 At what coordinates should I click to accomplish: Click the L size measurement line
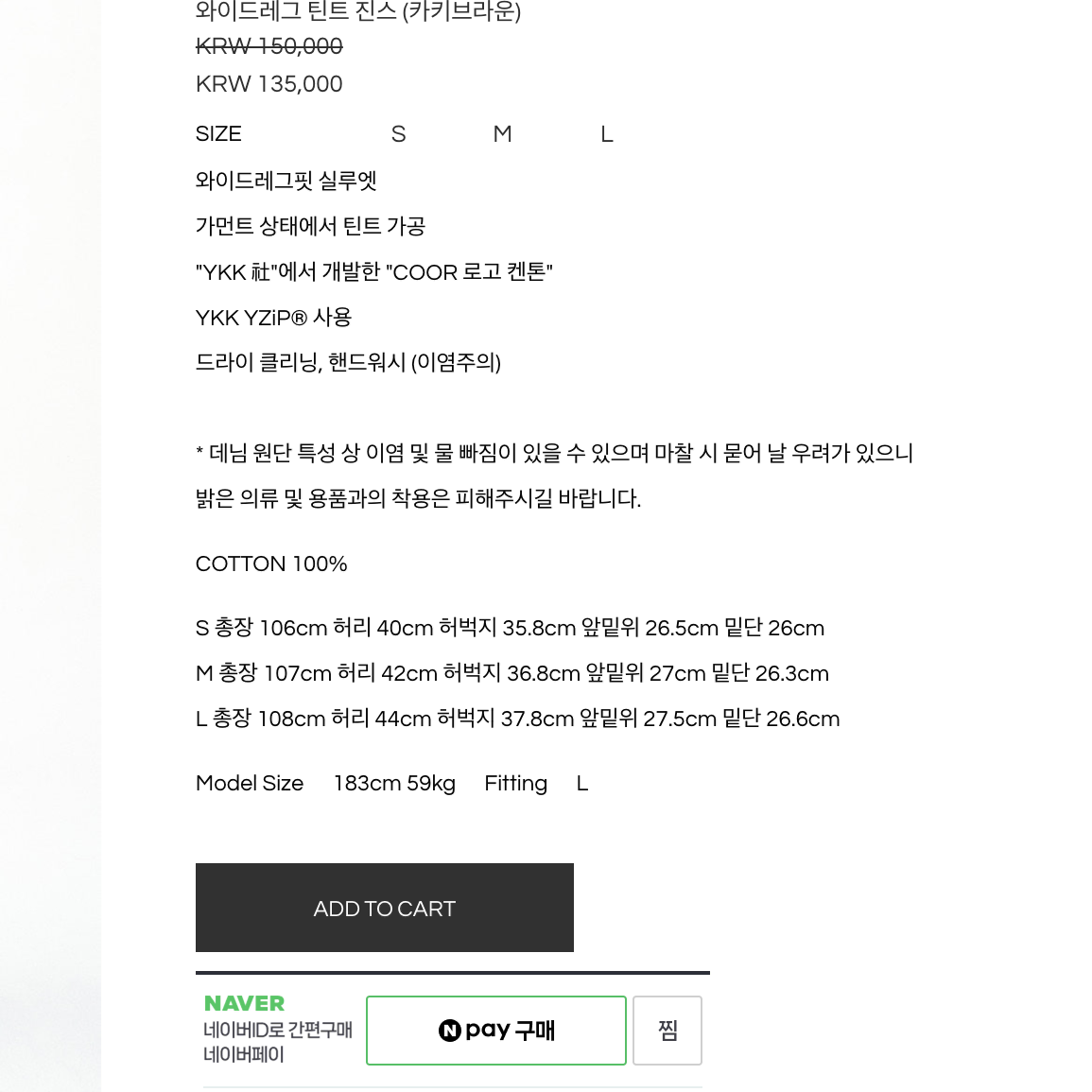[517, 718]
